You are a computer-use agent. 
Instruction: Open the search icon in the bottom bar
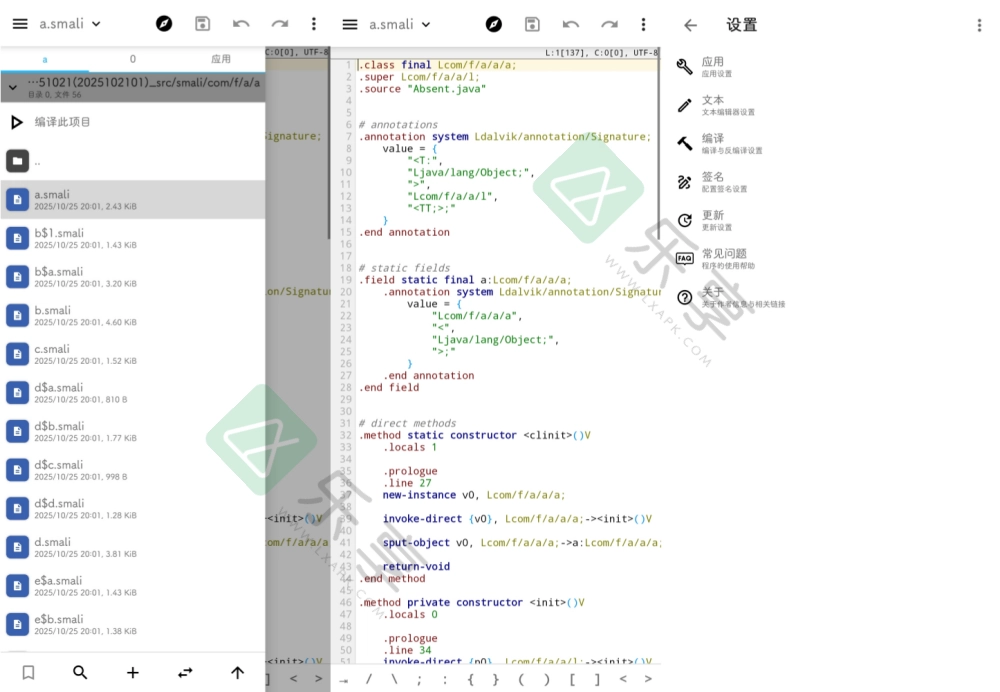tap(80, 672)
